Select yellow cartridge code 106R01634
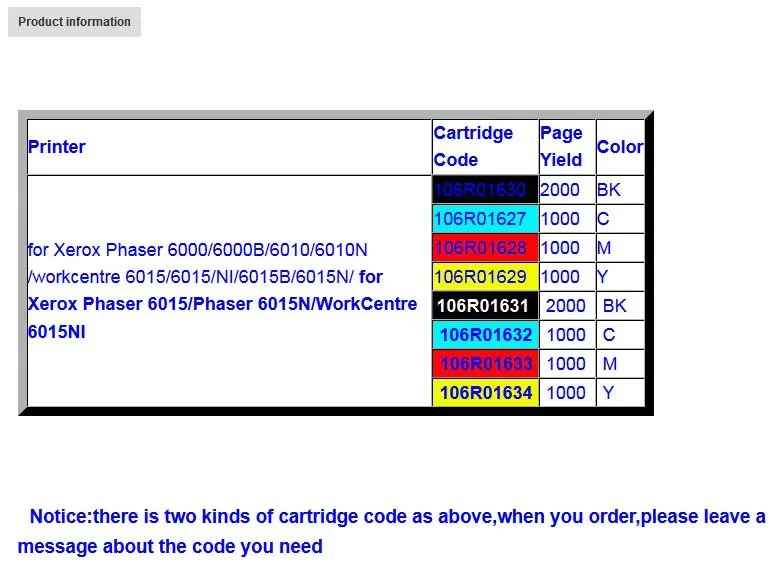Viewport: 779px width, 578px height. pos(486,393)
